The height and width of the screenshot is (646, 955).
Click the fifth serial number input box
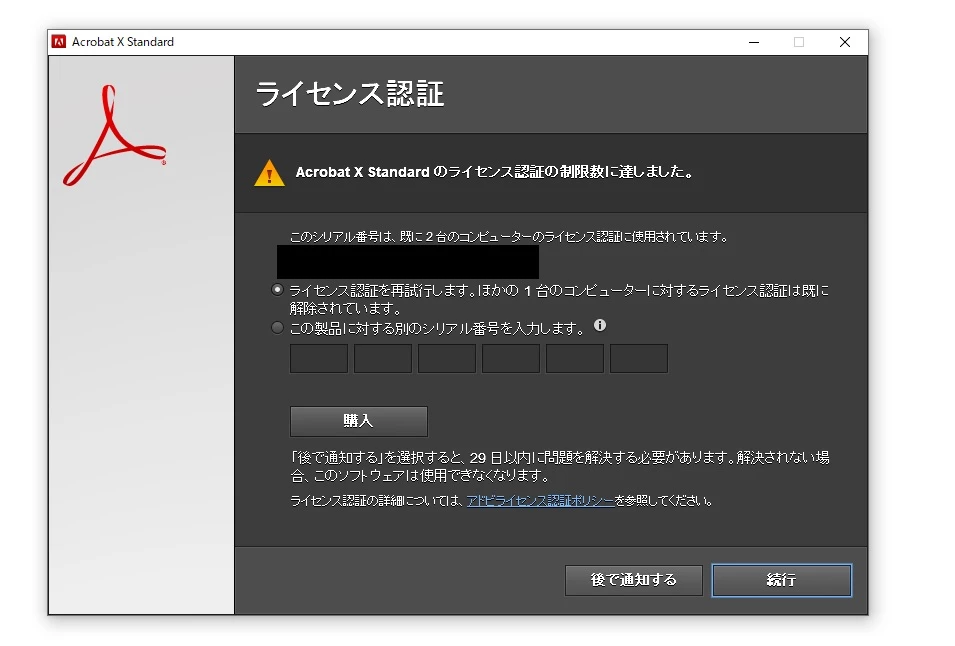coord(574,358)
